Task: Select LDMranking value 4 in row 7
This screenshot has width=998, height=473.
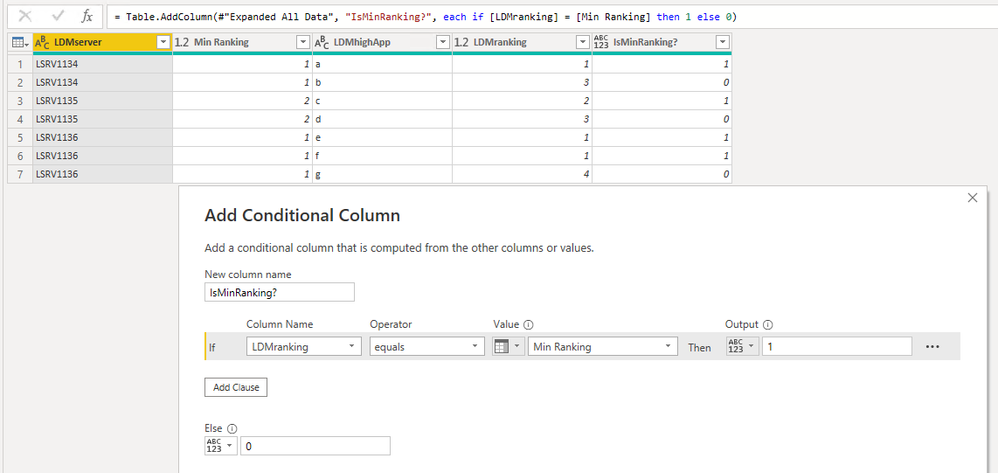Action: coord(523,174)
